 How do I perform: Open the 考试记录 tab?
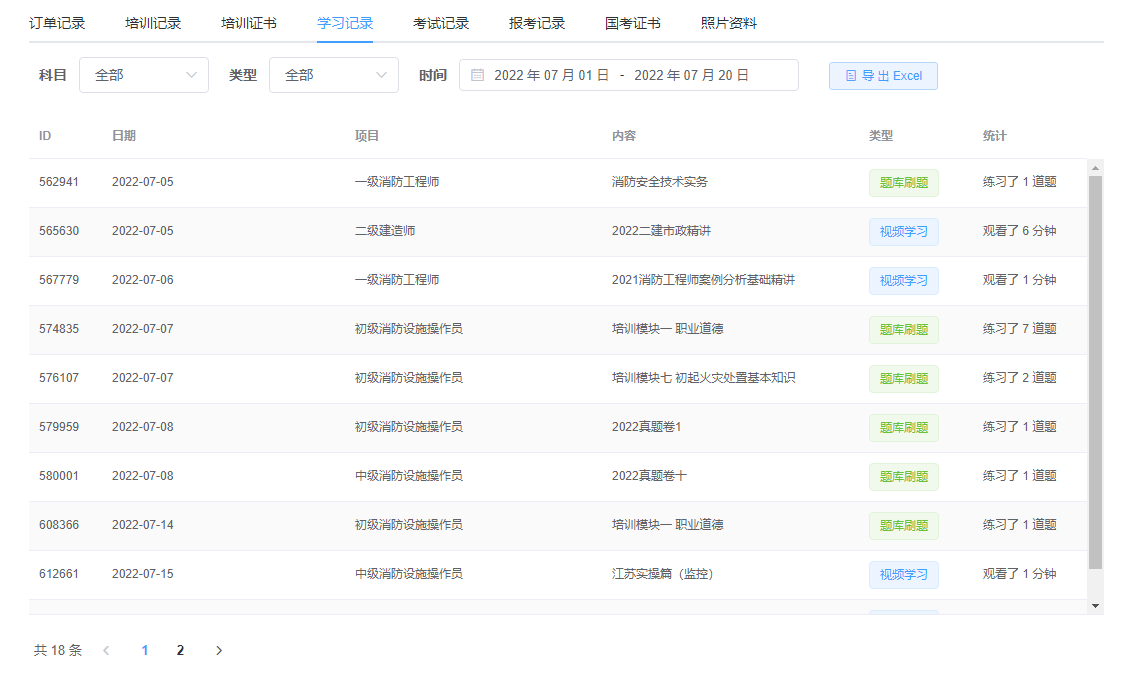tap(441, 23)
